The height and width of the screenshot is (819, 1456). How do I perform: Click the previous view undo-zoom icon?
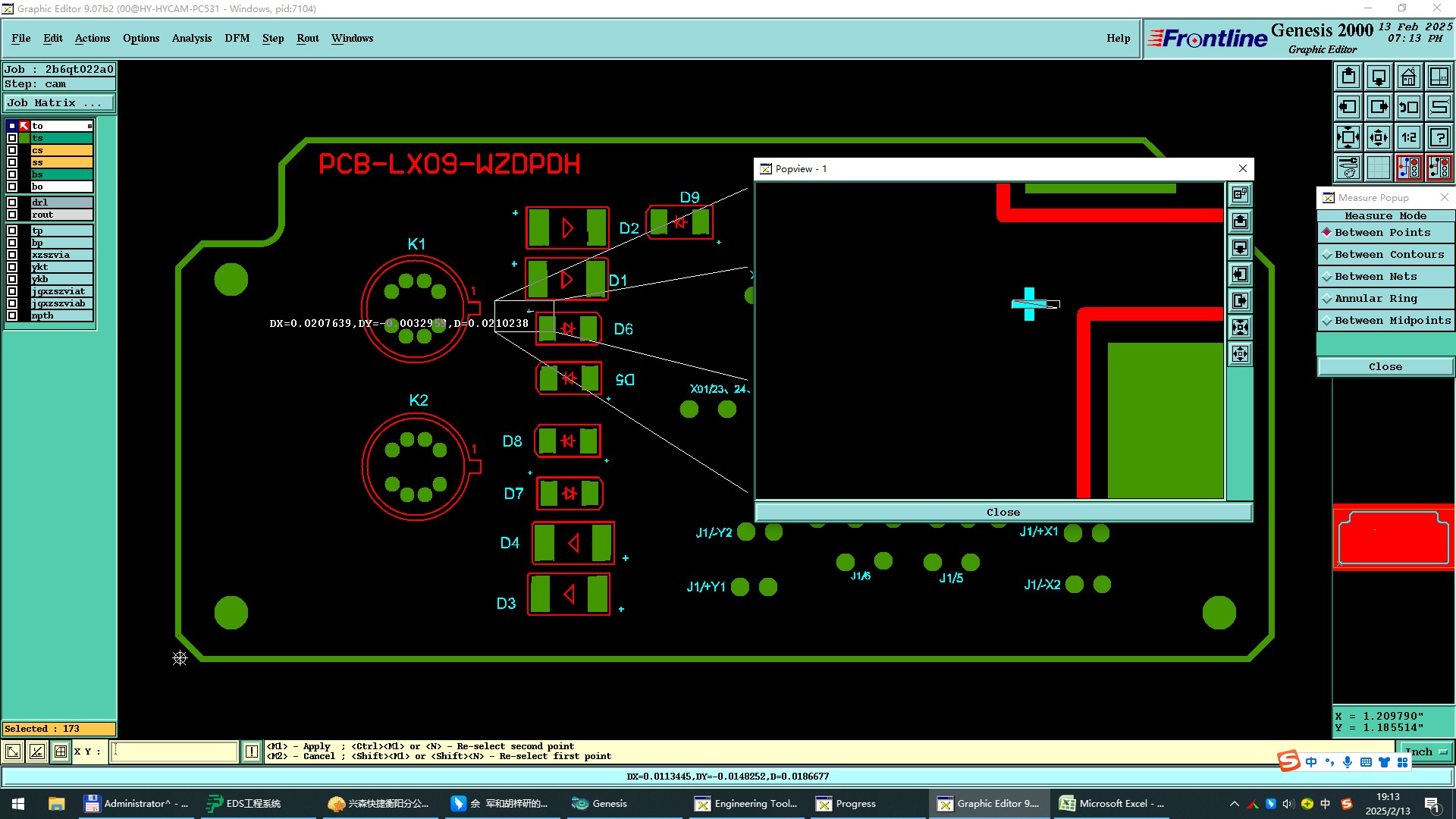[x=1409, y=107]
